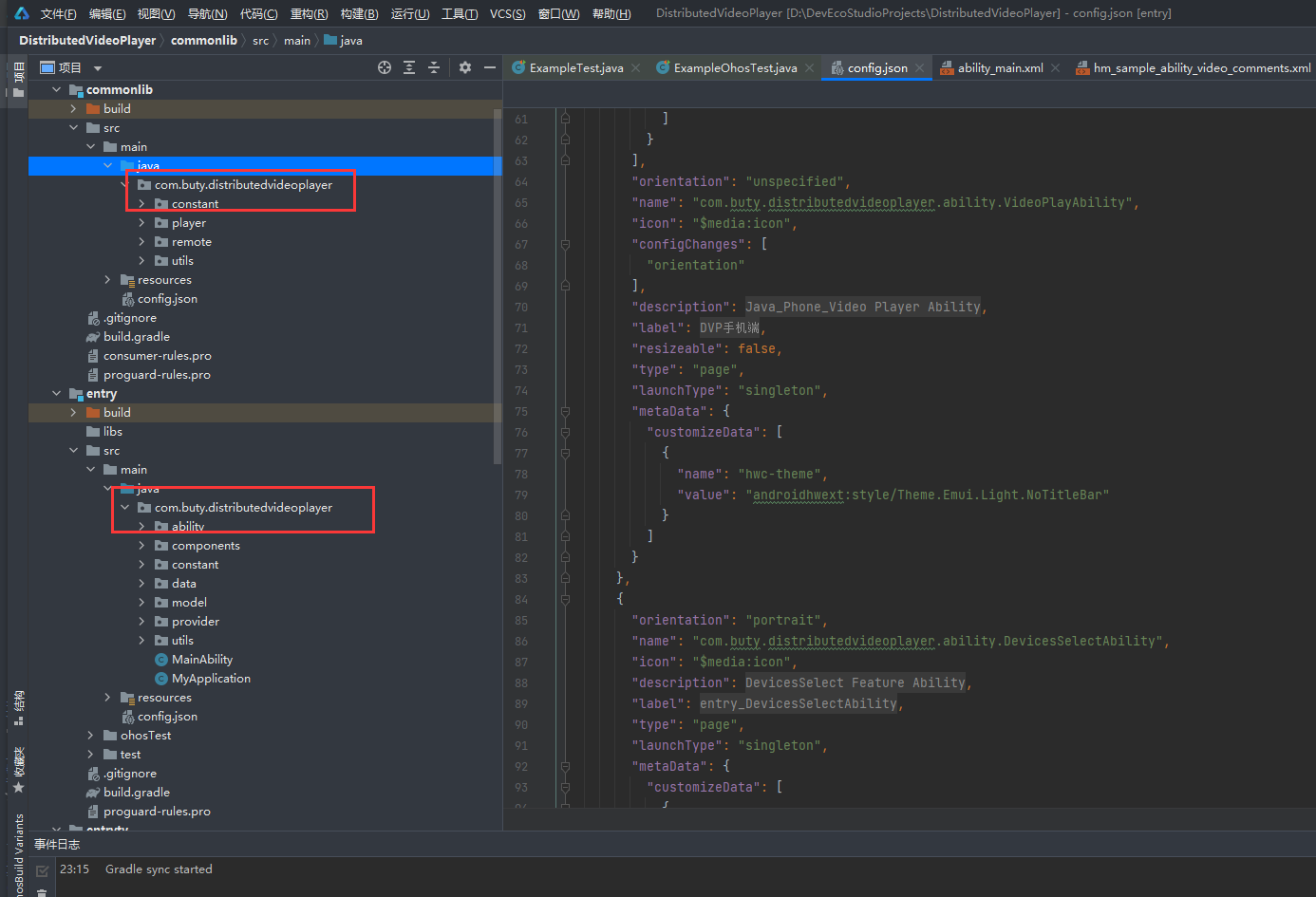Screen dimensions: 1316x897
Task: Open the 帮助(H) menu
Action: pos(611,13)
